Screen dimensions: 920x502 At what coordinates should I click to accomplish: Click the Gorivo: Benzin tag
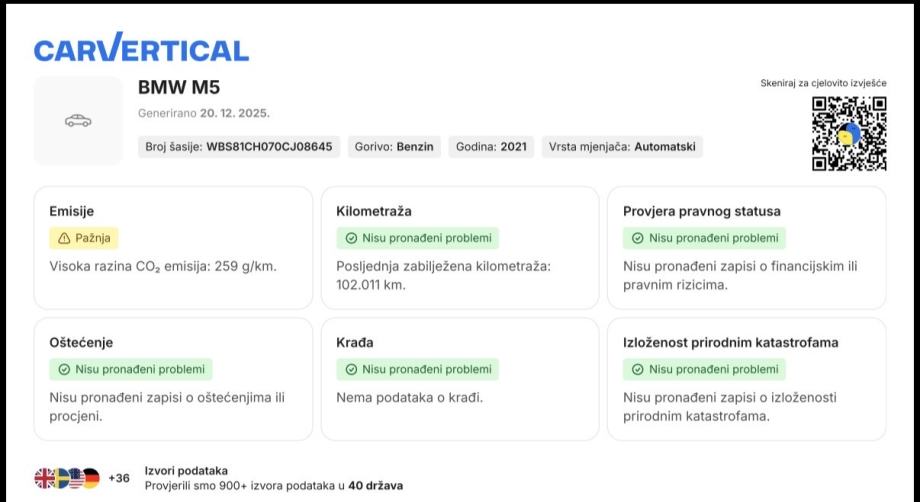(394, 147)
